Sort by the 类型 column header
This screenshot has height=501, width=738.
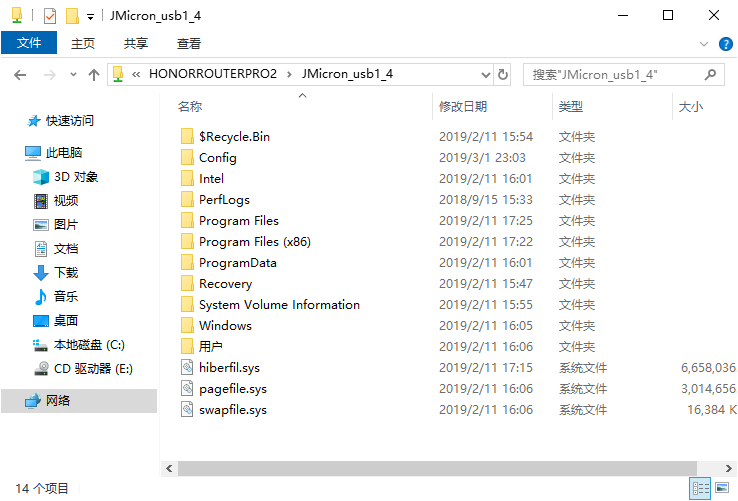point(570,106)
